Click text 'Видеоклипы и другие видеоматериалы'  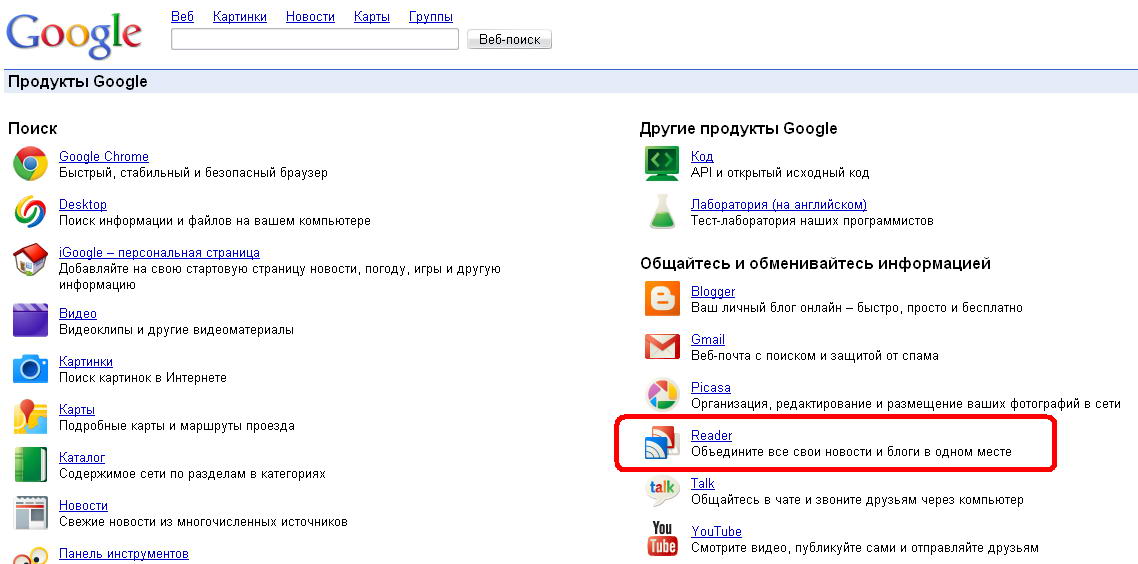176,330
